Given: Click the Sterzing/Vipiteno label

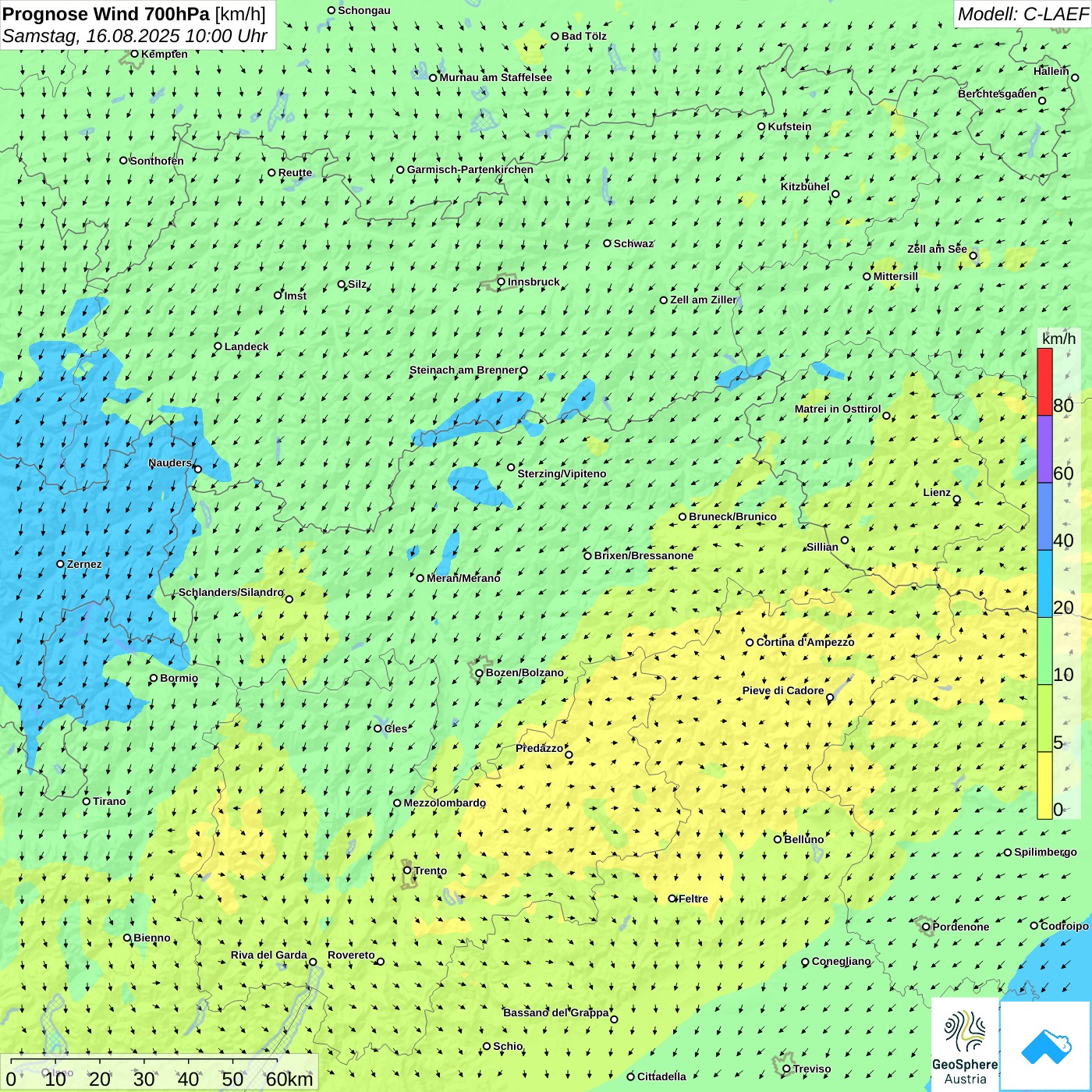Looking at the screenshot, I should tap(562, 473).
